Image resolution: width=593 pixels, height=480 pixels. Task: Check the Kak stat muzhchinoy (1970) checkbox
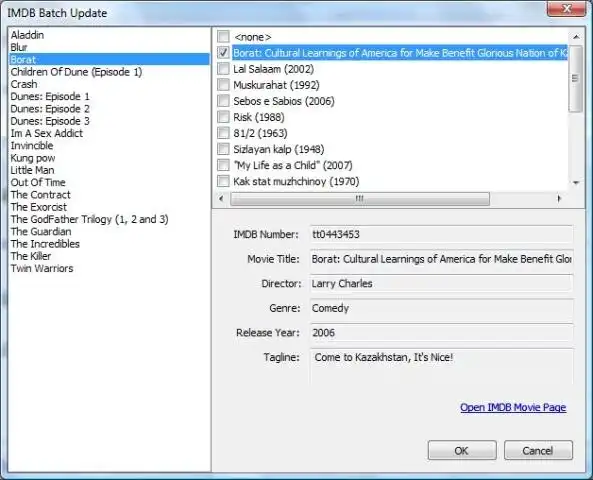223,181
